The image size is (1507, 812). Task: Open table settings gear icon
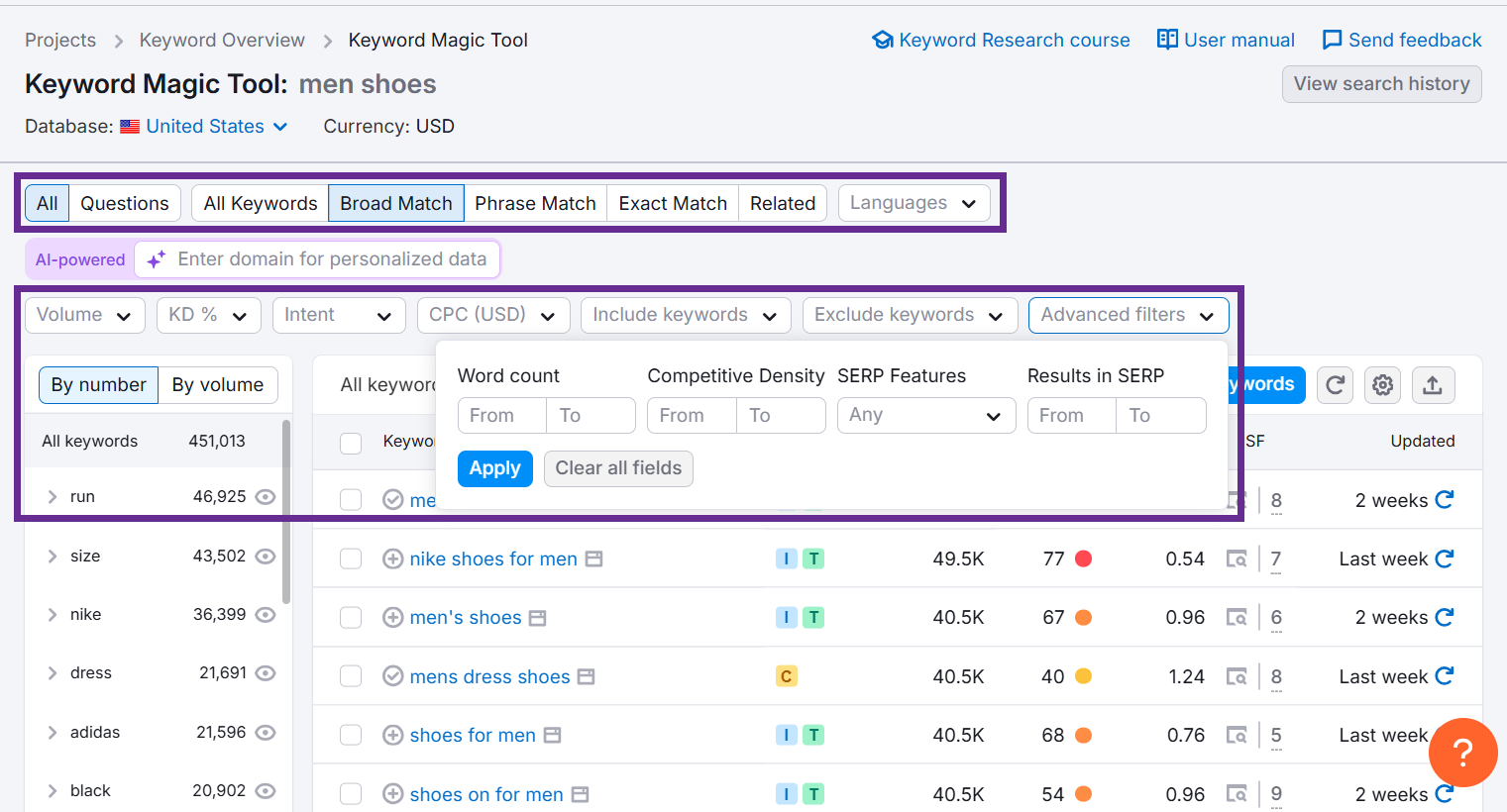pos(1383,385)
